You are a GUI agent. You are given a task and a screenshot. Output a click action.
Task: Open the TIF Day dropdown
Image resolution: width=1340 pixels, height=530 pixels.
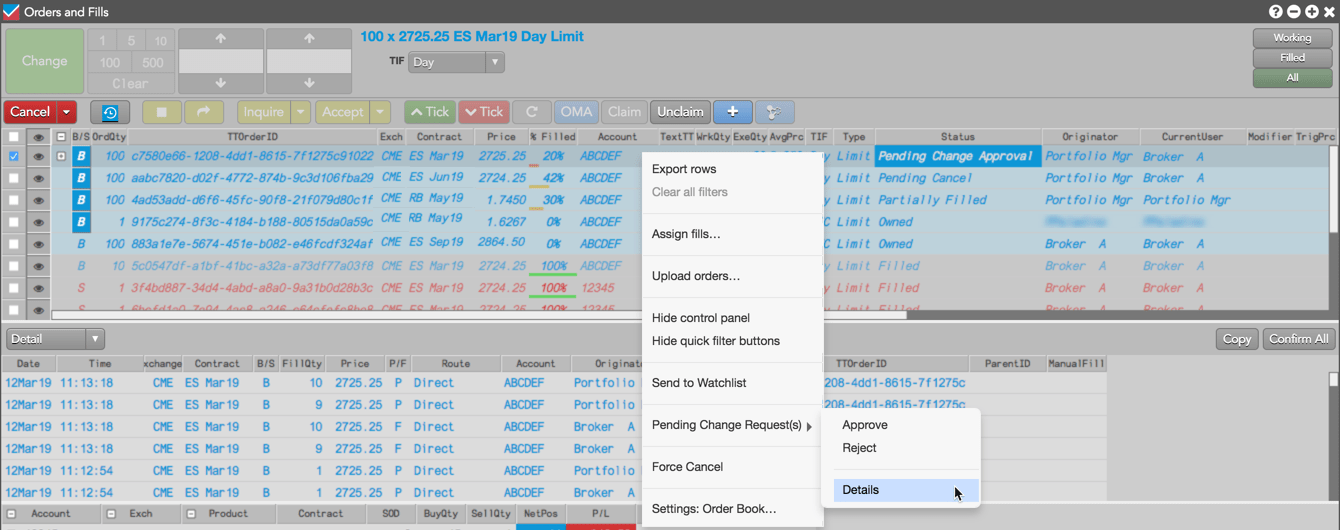coord(456,62)
